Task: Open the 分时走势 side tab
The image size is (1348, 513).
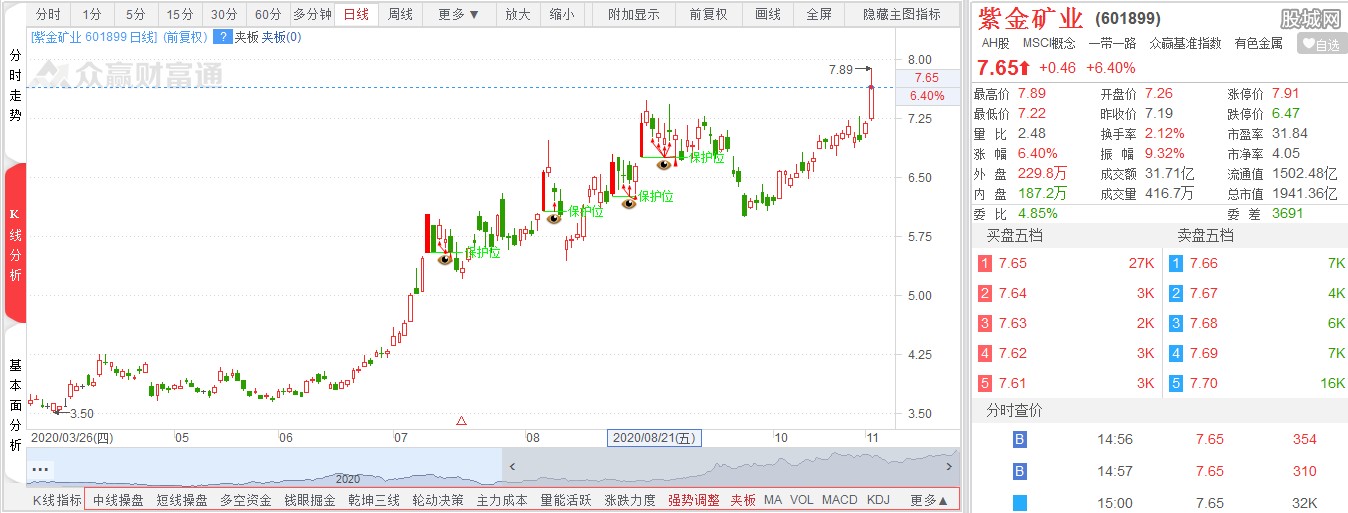Action: click(14, 86)
